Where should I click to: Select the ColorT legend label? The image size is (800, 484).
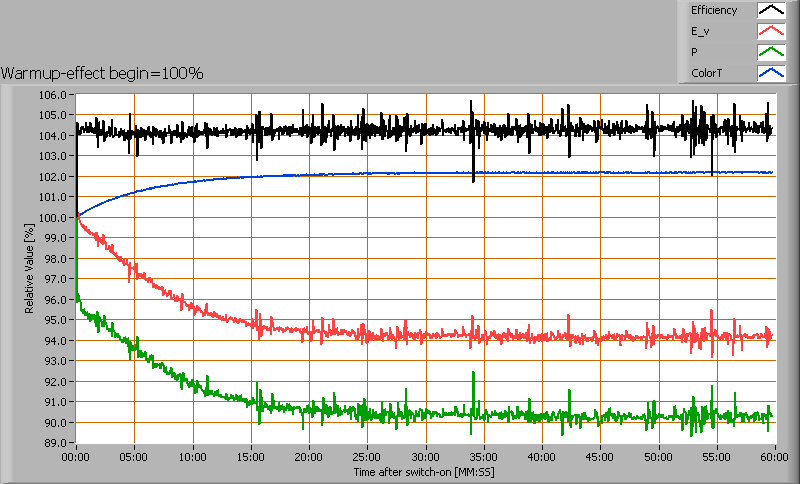(707, 73)
